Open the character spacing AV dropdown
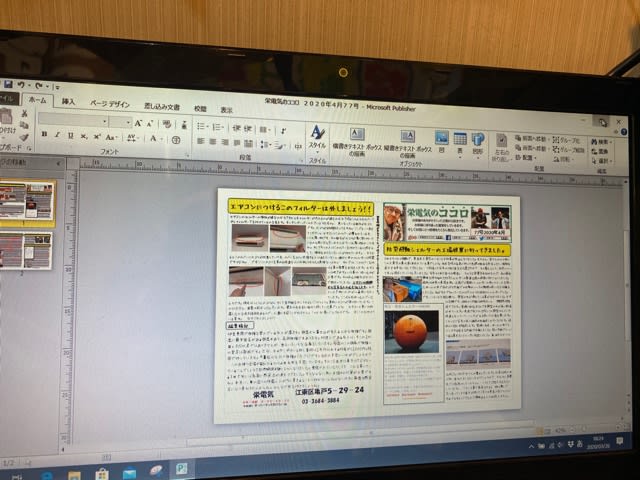 (132, 138)
